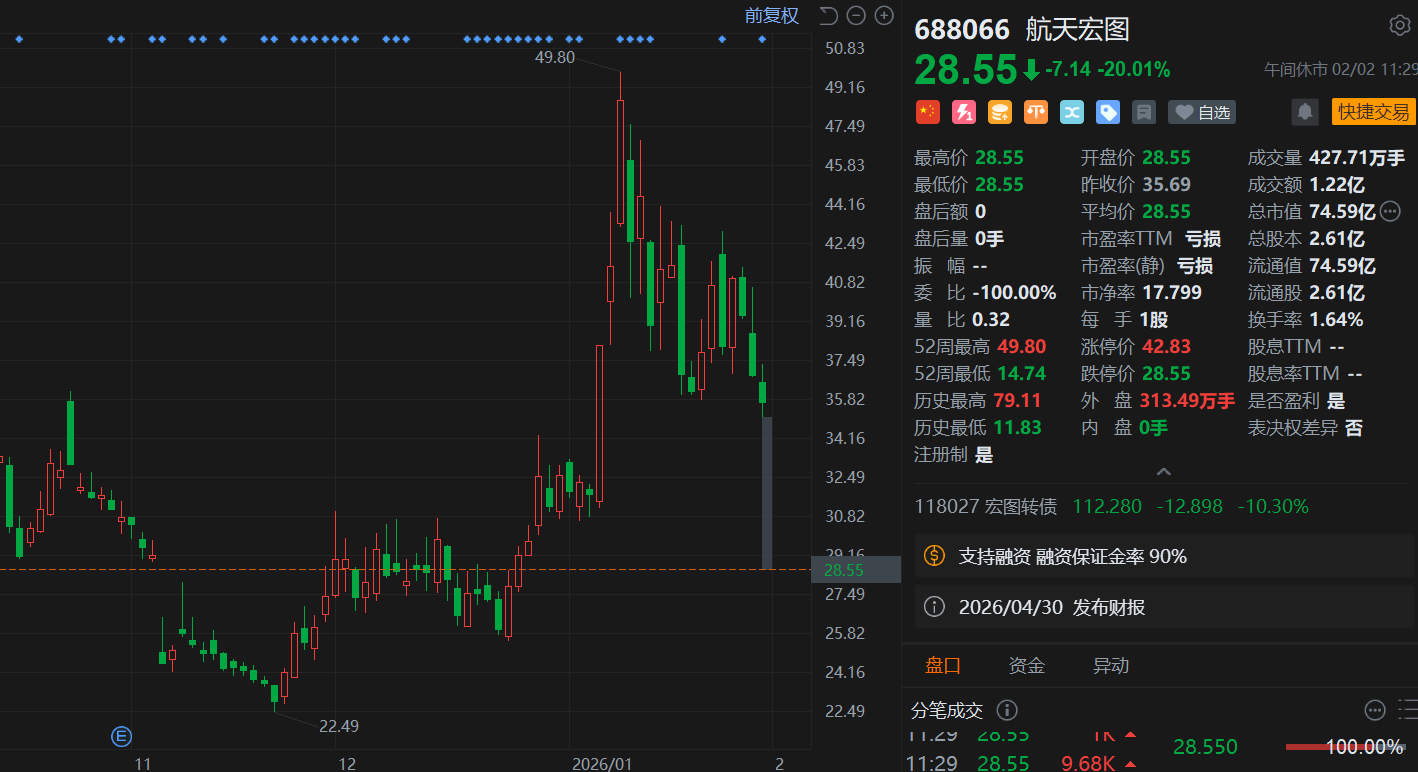
Task: Open 快捷交易 quick trade
Action: 1374,112
